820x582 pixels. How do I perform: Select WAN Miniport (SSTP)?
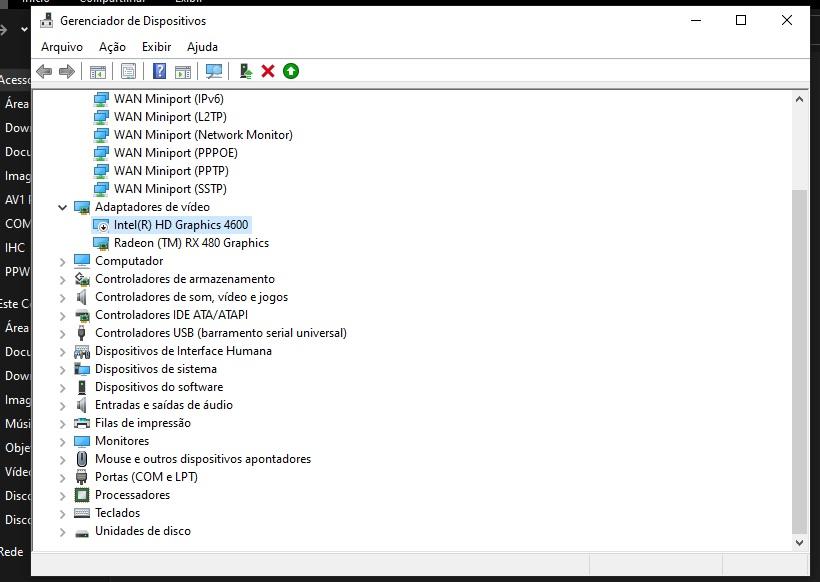(170, 189)
